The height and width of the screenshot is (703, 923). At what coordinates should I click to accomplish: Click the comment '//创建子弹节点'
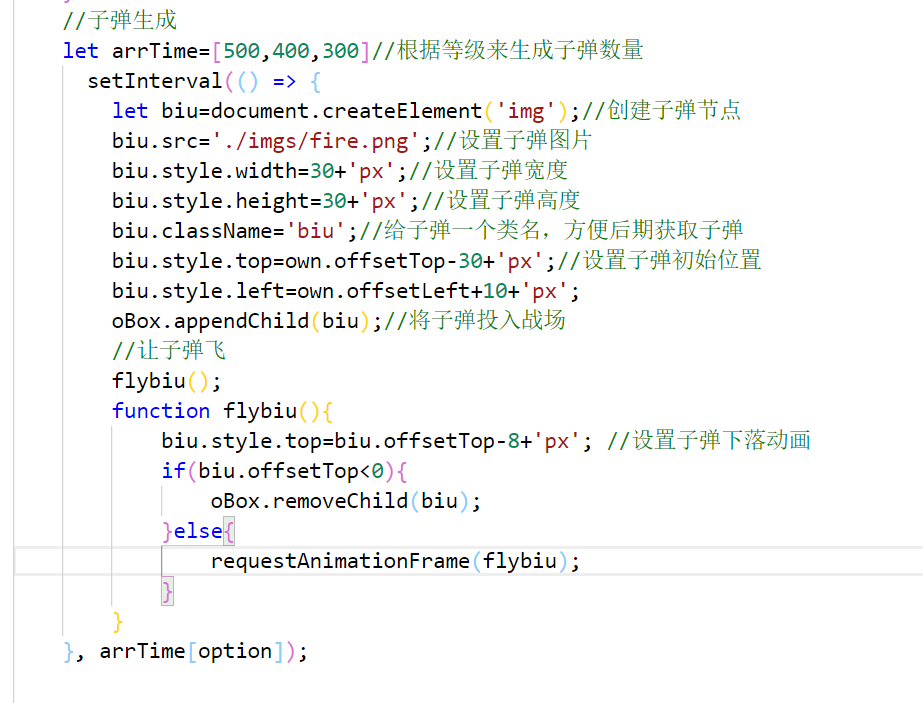(661, 110)
